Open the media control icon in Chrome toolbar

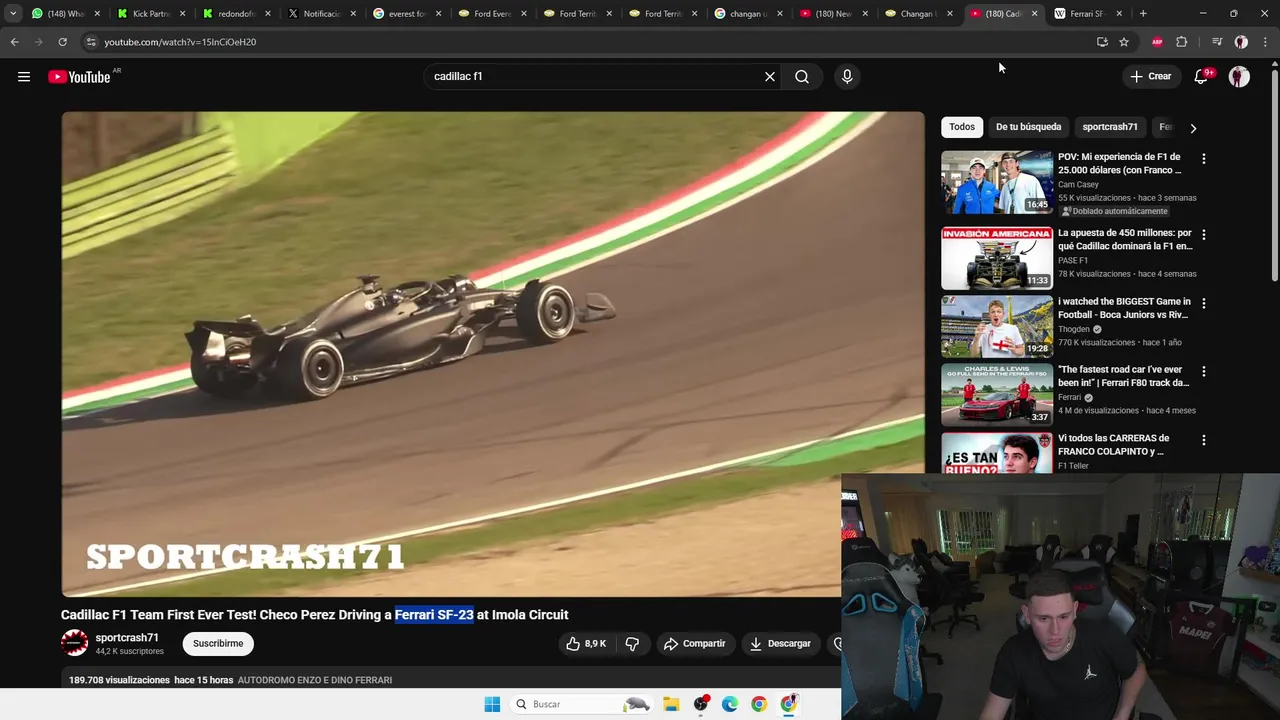click(x=1217, y=42)
